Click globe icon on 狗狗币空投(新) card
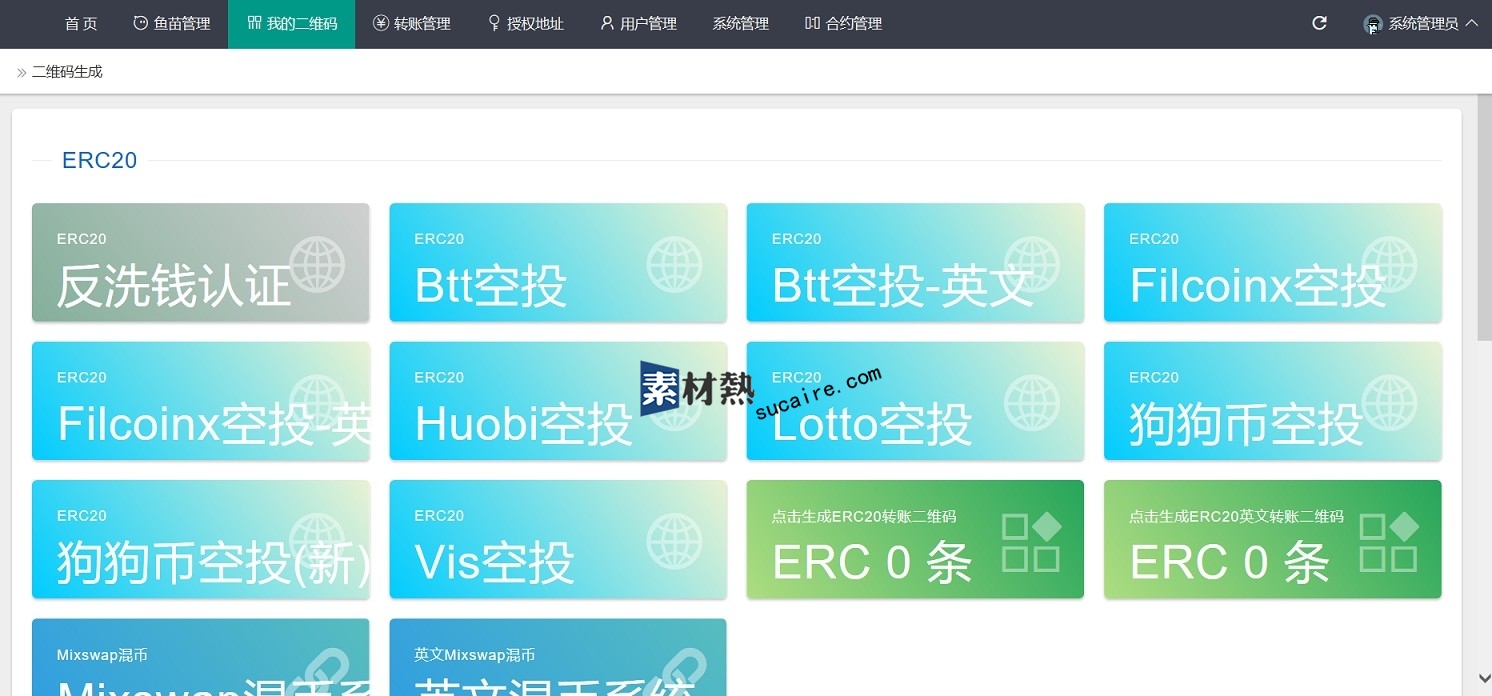The height and width of the screenshot is (696, 1492). 317,541
